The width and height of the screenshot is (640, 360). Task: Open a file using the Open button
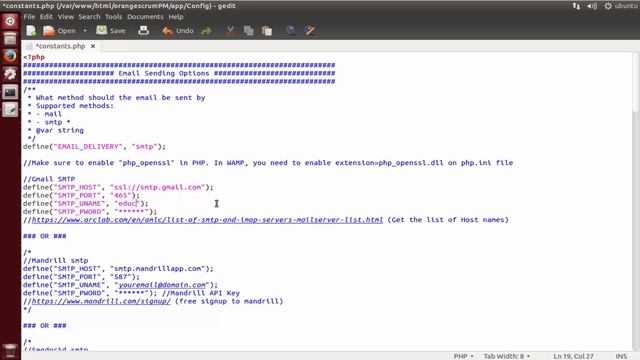(60, 31)
